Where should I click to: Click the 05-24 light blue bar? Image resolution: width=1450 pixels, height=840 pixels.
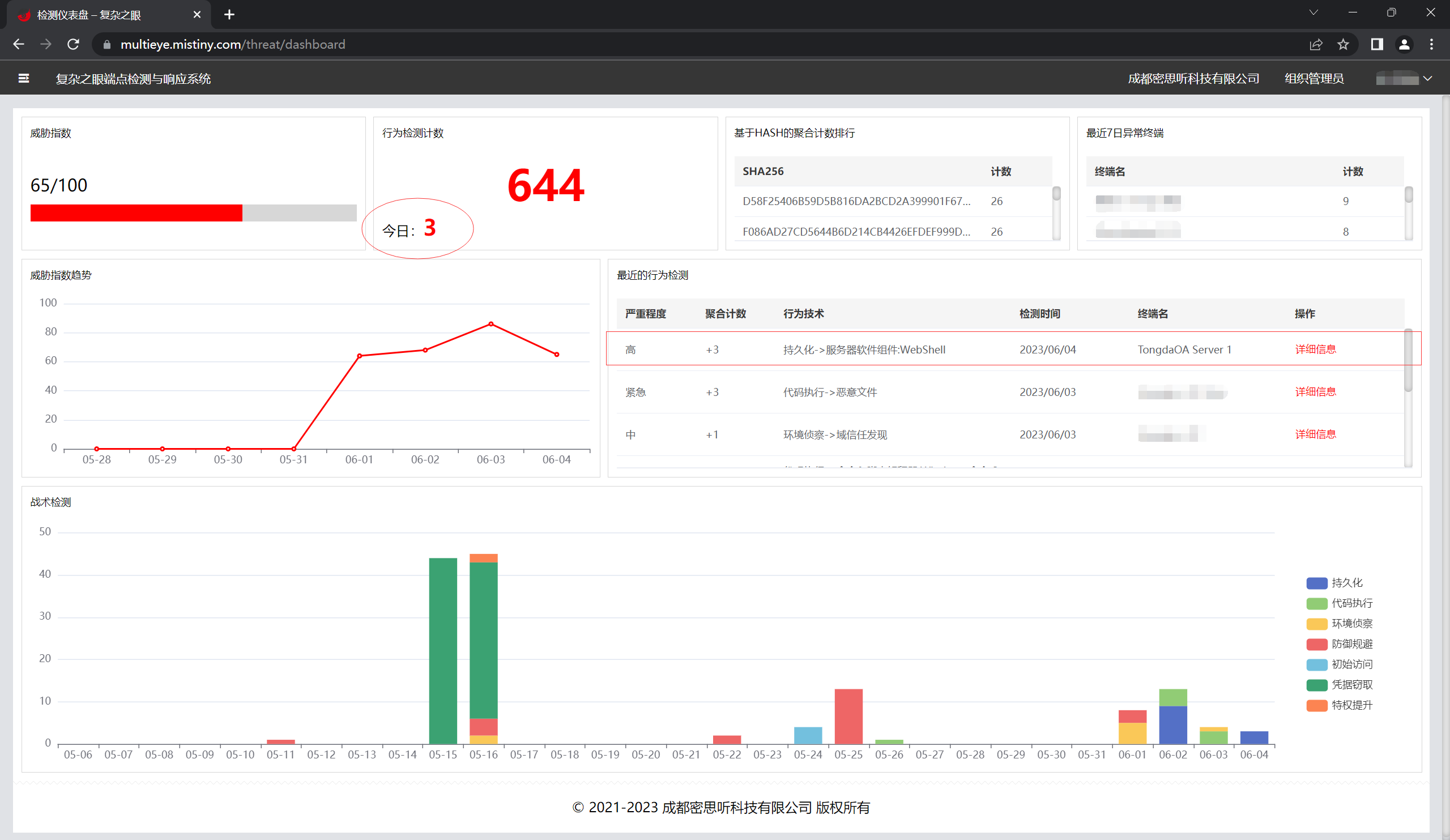click(808, 735)
